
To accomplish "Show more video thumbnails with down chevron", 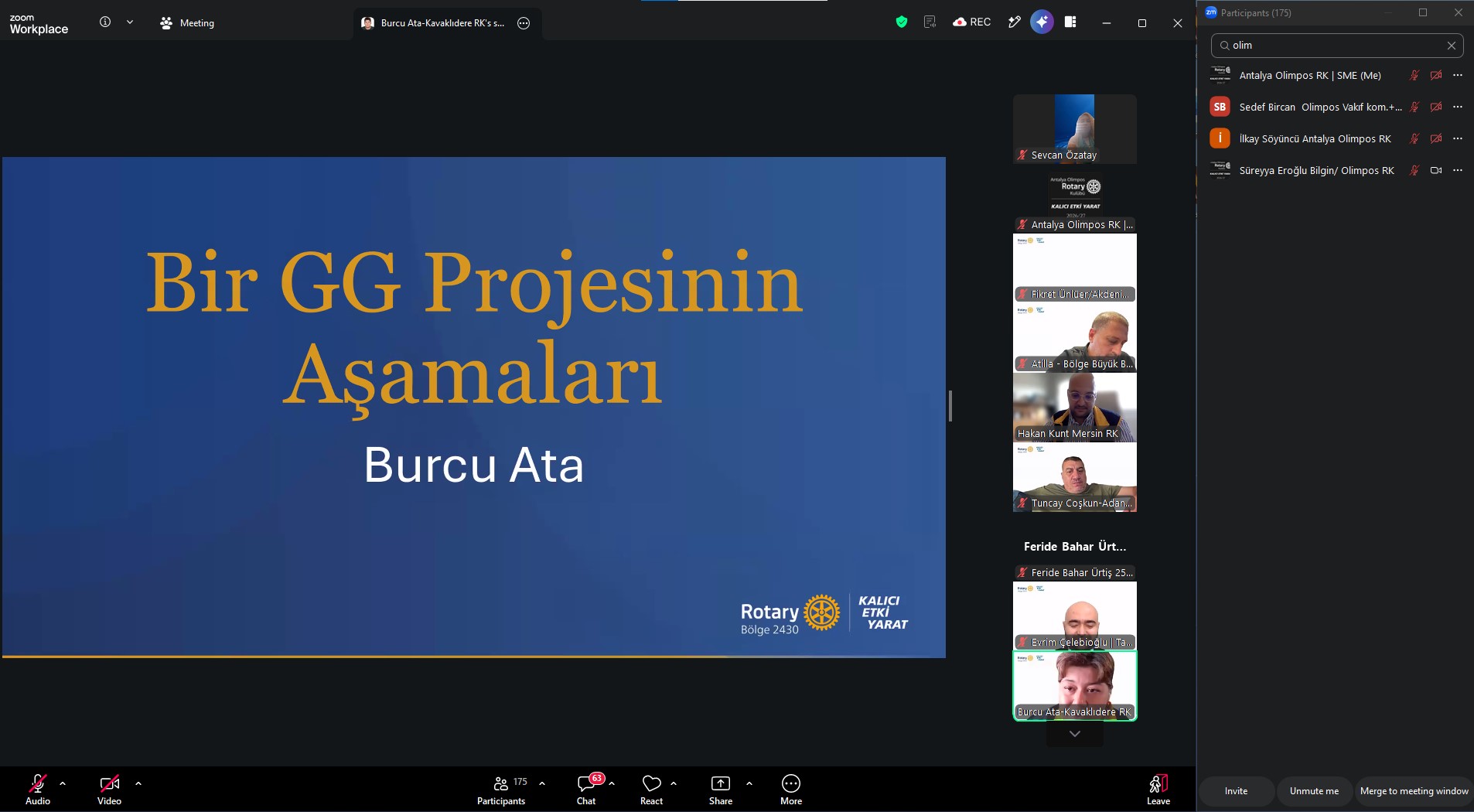I will 1075,734.
